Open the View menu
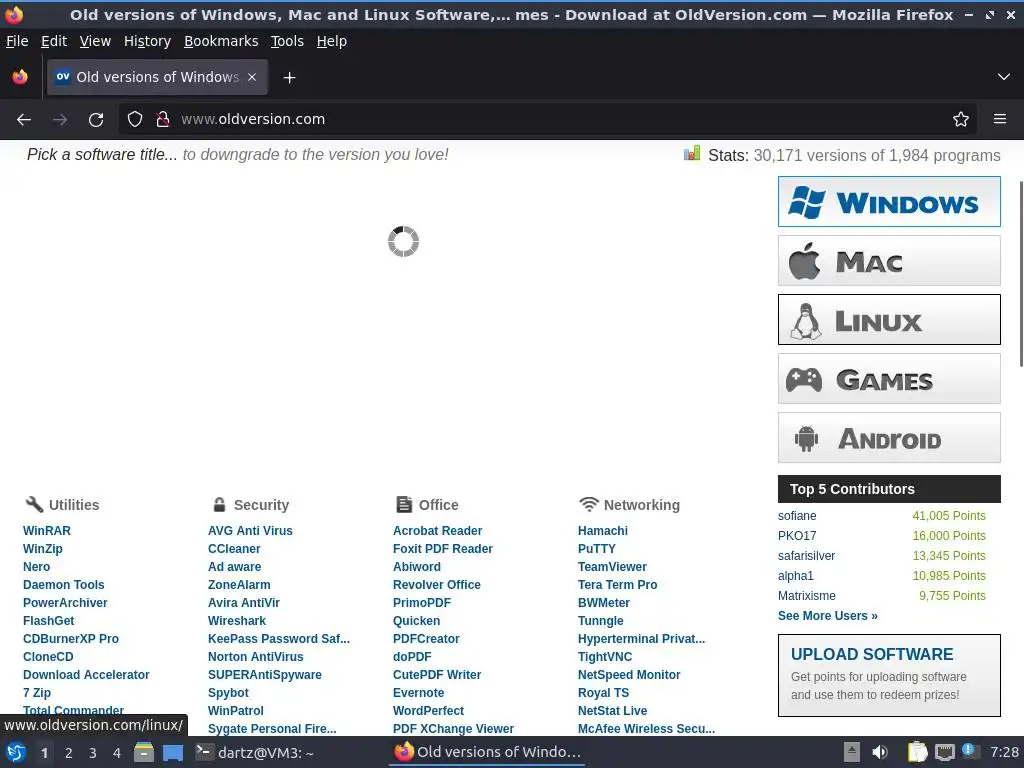Viewport: 1024px width, 768px height. 95,41
